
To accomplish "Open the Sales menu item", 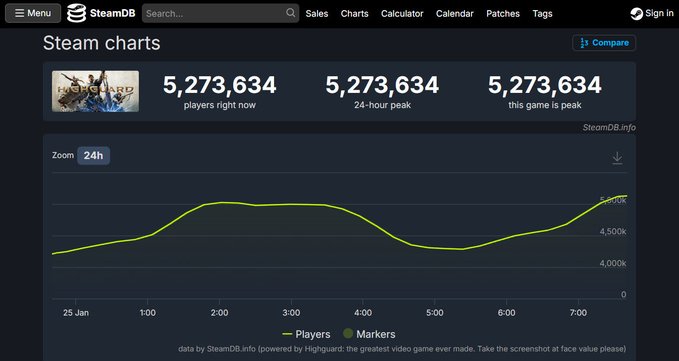I will (x=317, y=13).
